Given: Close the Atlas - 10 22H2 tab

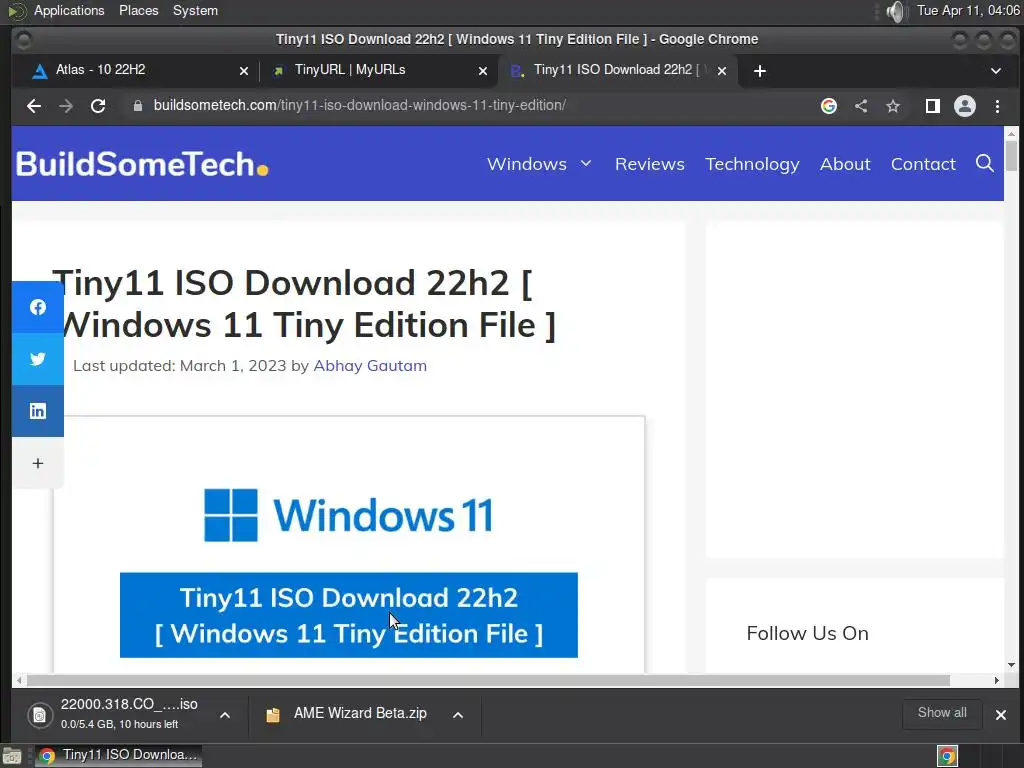Looking at the screenshot, I should coord(244,71).
